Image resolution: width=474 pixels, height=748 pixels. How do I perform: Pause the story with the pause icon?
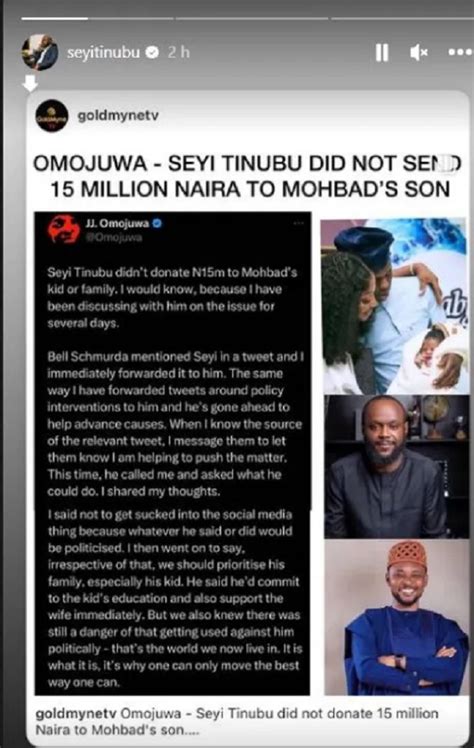[x=382, y=52]
